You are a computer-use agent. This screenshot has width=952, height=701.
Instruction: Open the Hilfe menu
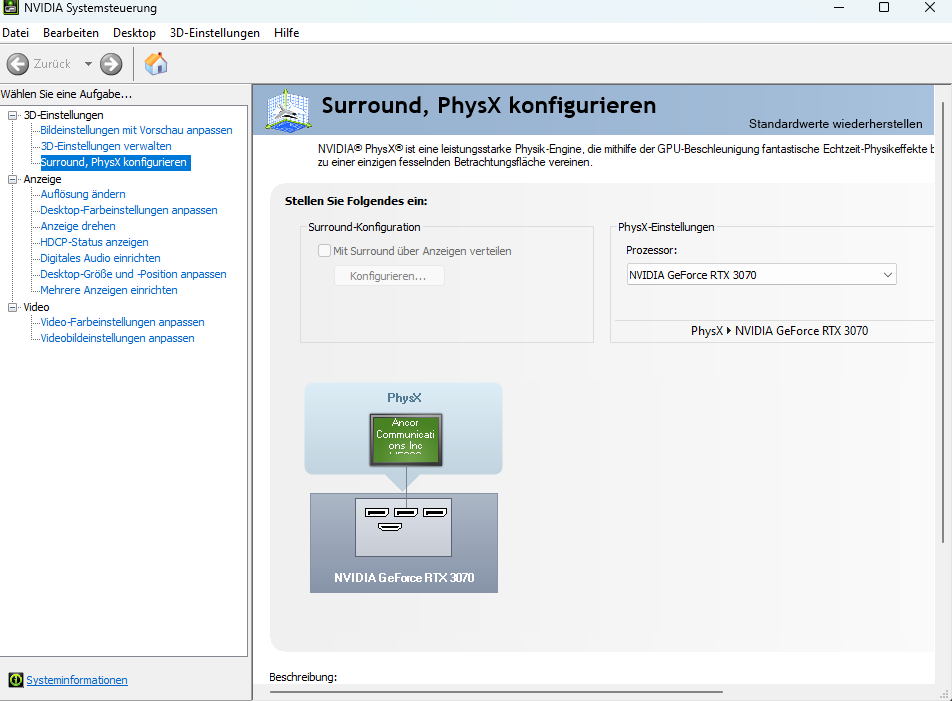[x=286, y=33]
